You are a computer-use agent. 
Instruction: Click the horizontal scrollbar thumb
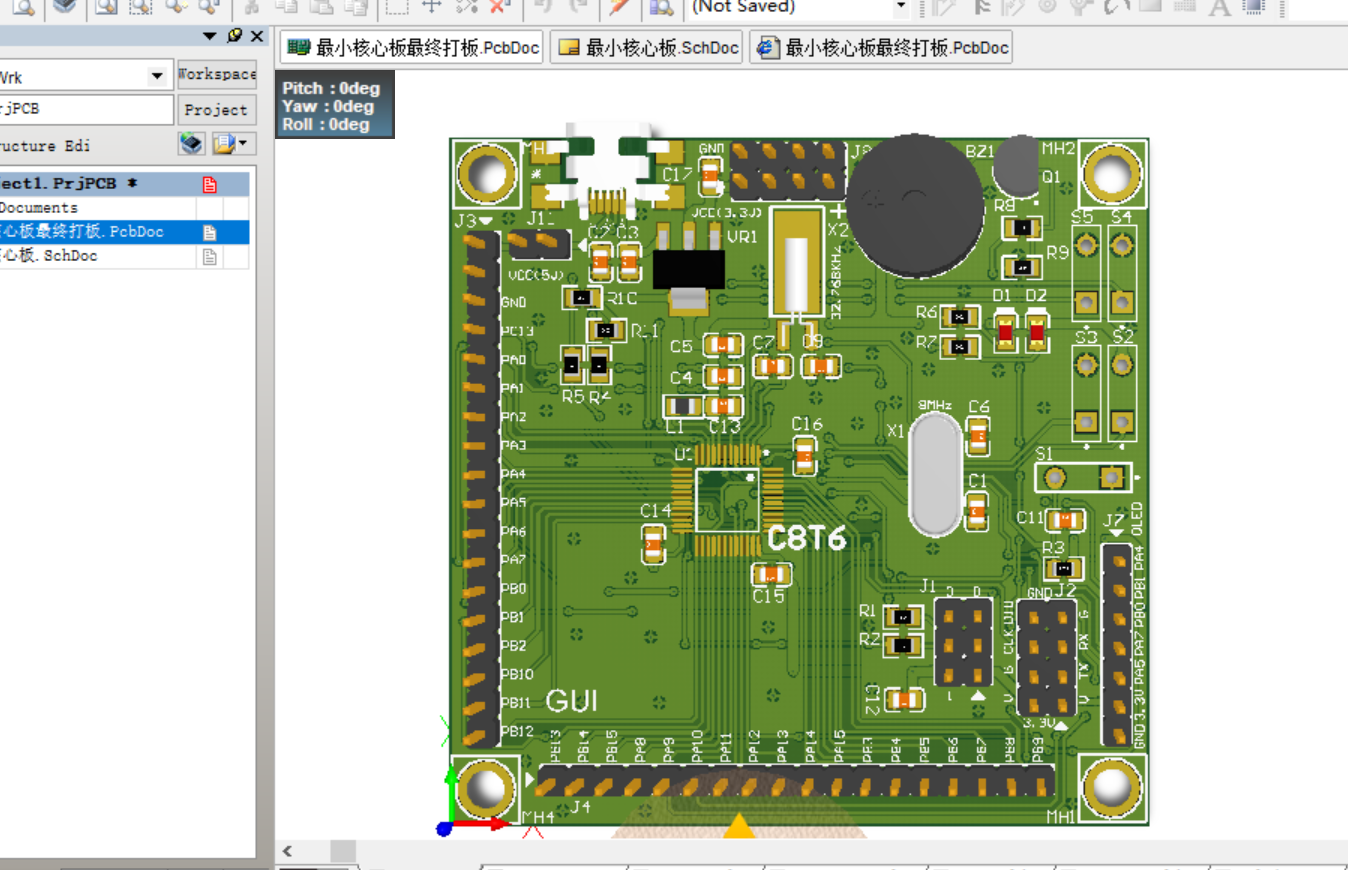[343, 851]
